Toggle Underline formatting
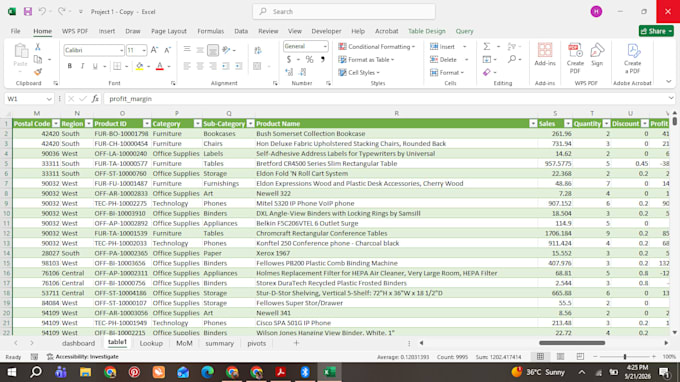 point(95,66)
